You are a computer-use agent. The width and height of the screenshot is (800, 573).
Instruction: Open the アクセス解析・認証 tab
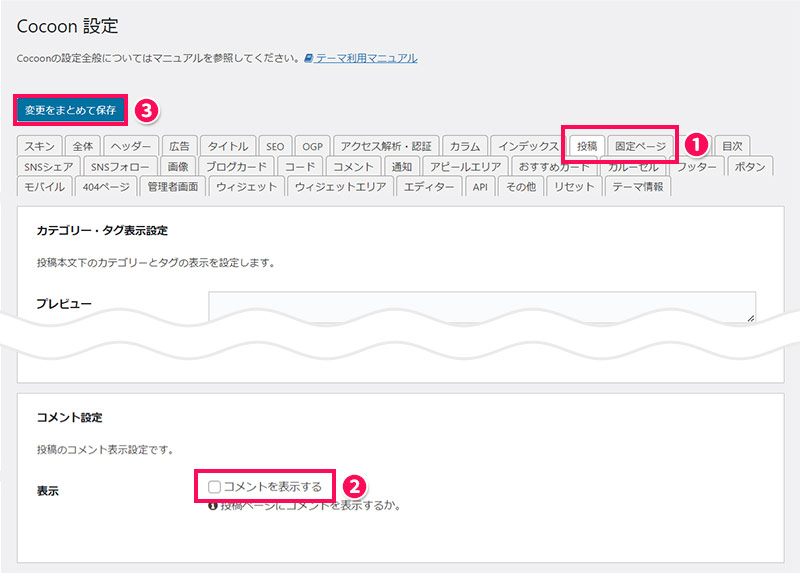[386, 146]
